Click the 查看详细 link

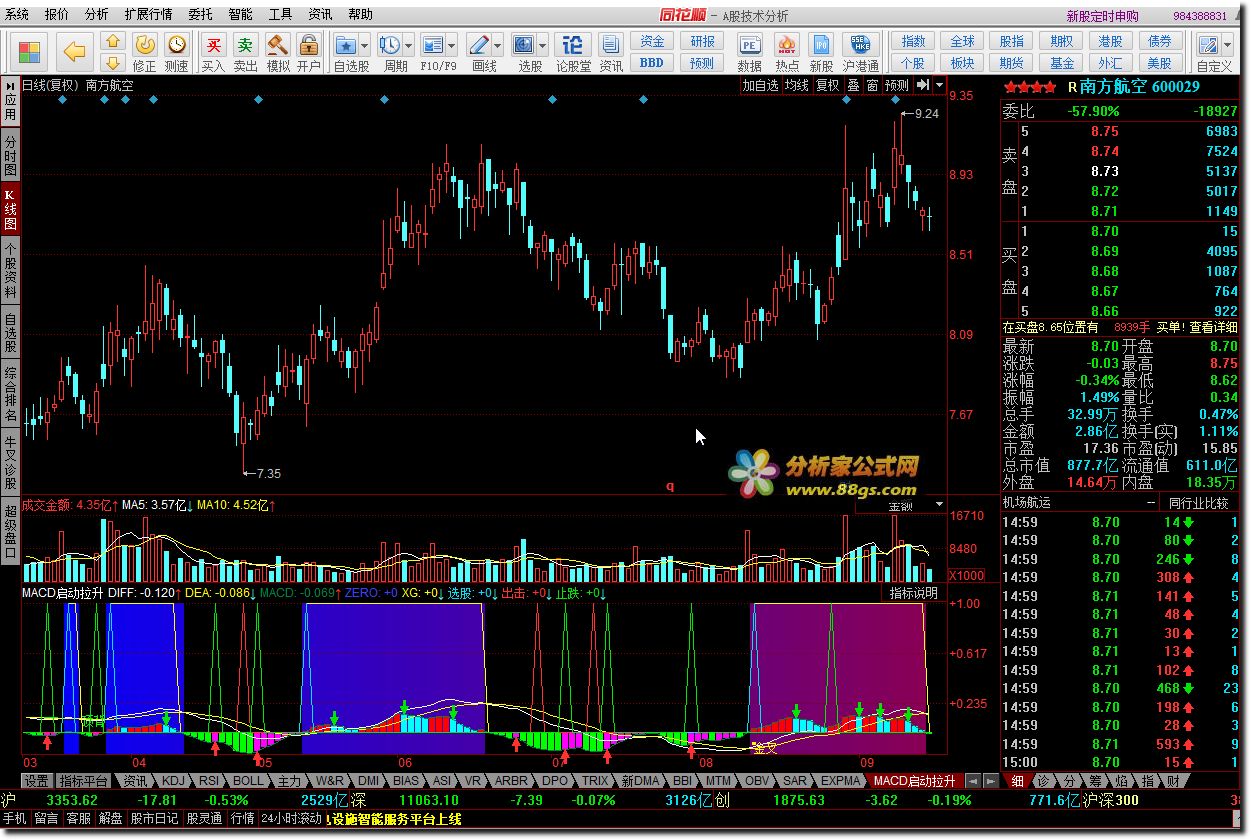click(1213, 327)
